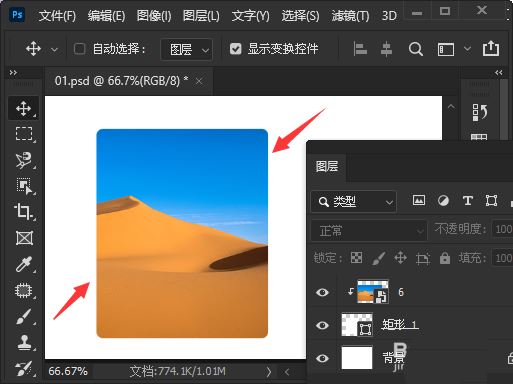This screenshot has height=384, width=513.
Task: Open the 类型 layer filter dropdown
Action: 354,202
